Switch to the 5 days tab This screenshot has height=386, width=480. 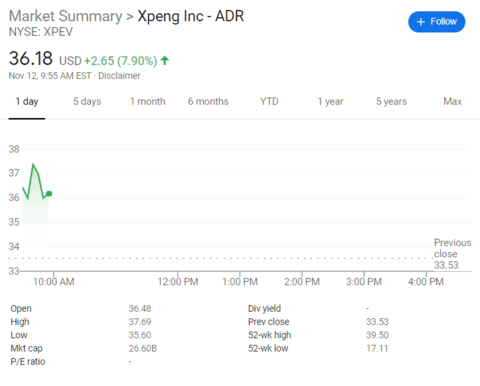(87, 101)
